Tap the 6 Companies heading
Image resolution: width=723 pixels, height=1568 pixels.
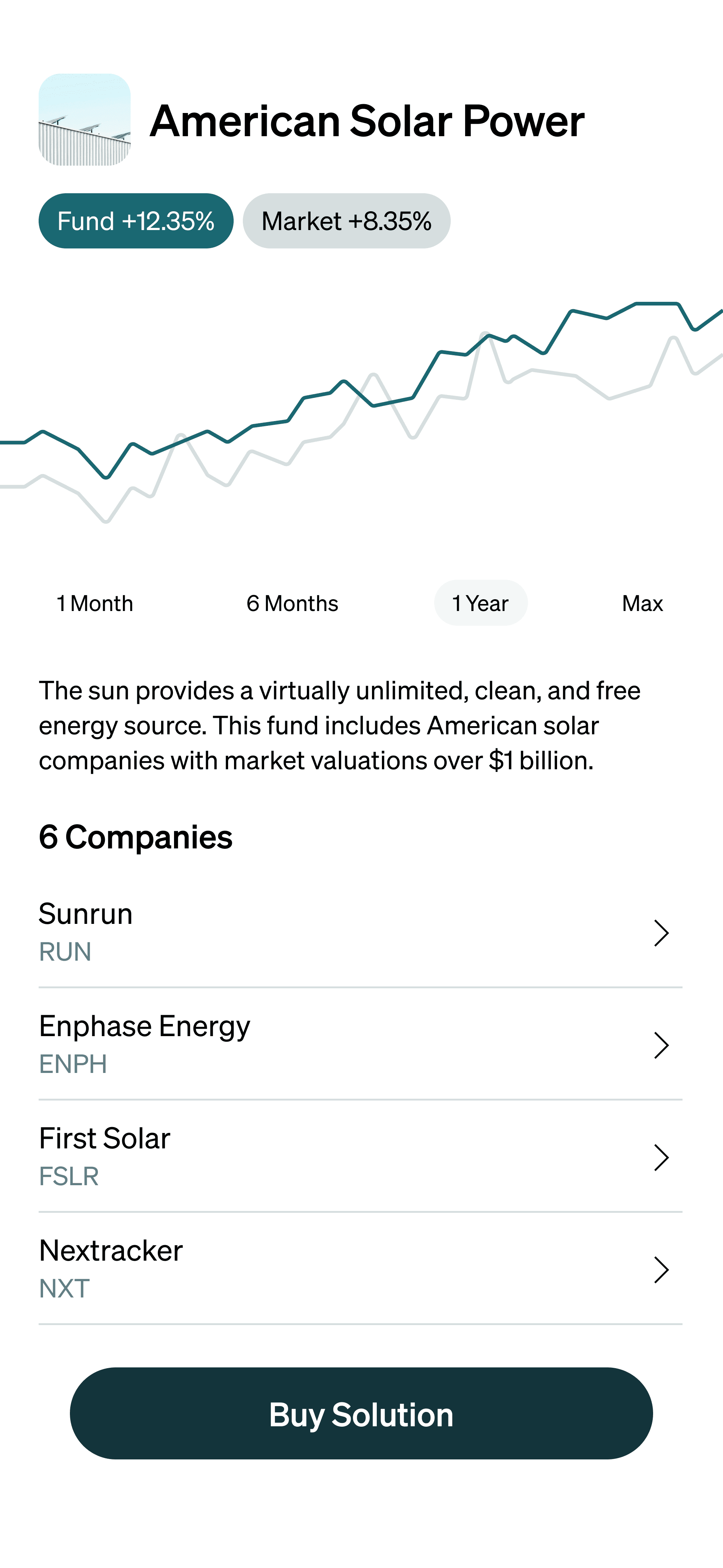136,837
